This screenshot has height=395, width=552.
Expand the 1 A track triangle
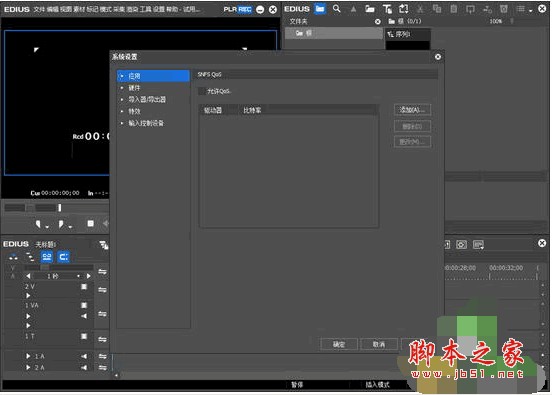click(28, 356)
